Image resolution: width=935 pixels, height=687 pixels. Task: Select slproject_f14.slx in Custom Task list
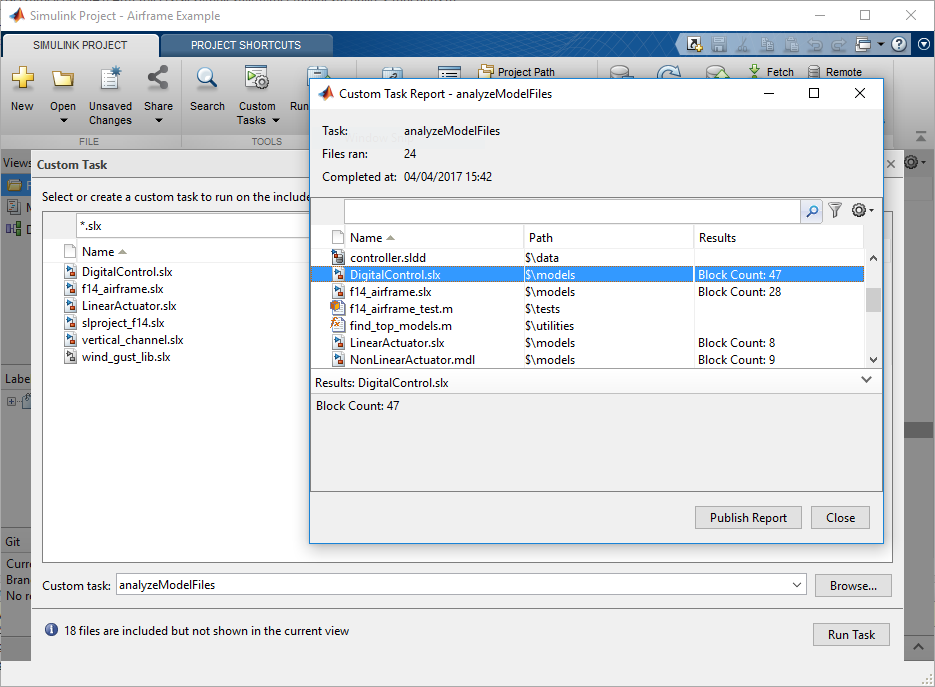tap(123, 323)
